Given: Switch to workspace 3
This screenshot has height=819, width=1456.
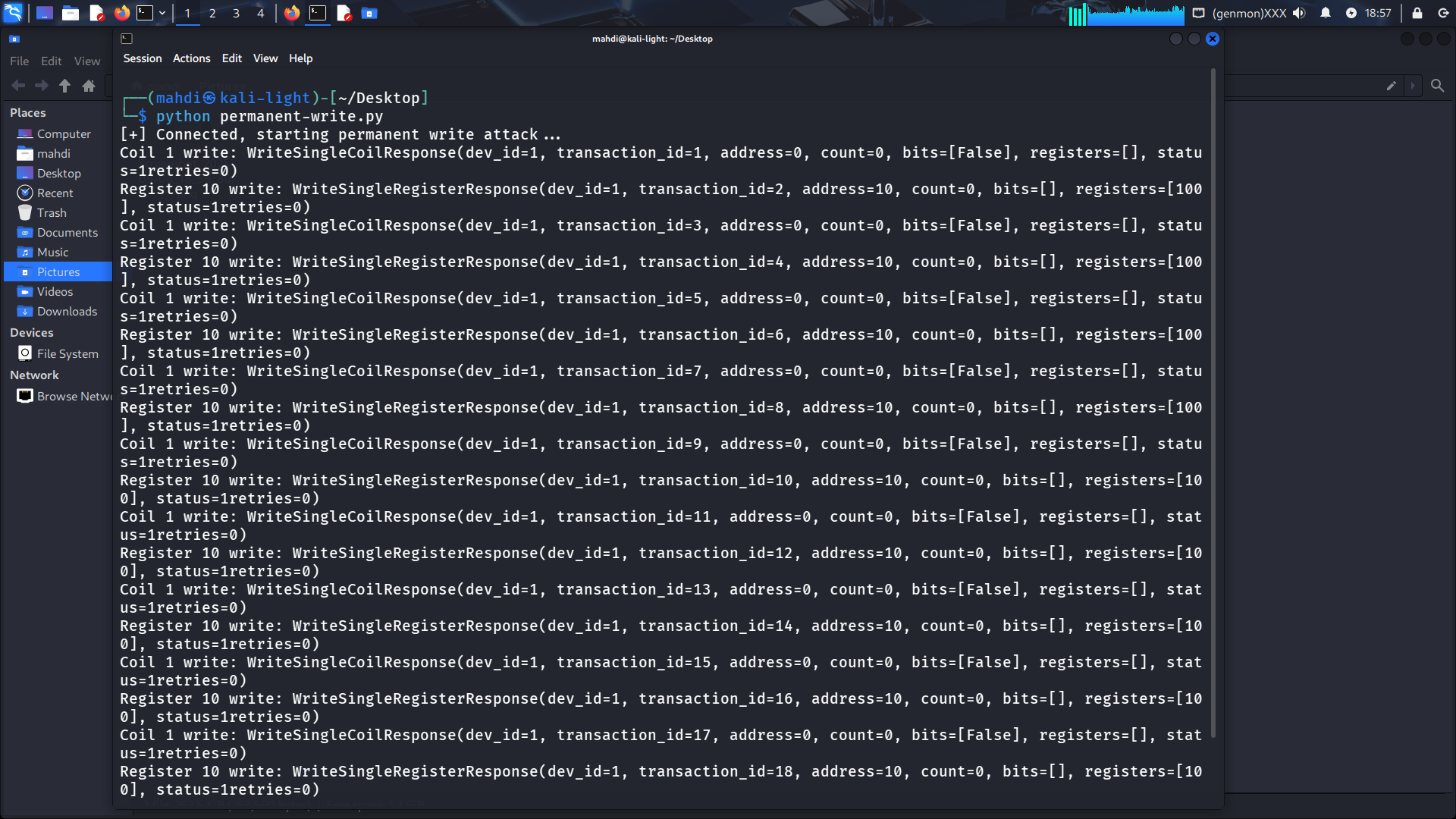Looking at the screenshot, I should [x=236, y=13].
